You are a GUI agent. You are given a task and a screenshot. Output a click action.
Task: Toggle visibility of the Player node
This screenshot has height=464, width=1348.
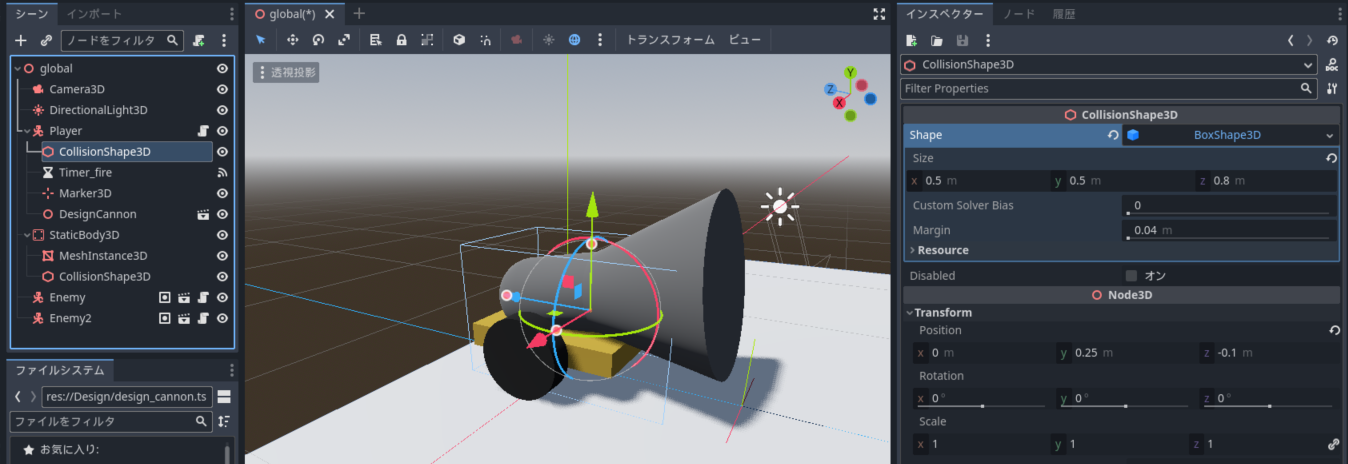(x=222, y=131)
